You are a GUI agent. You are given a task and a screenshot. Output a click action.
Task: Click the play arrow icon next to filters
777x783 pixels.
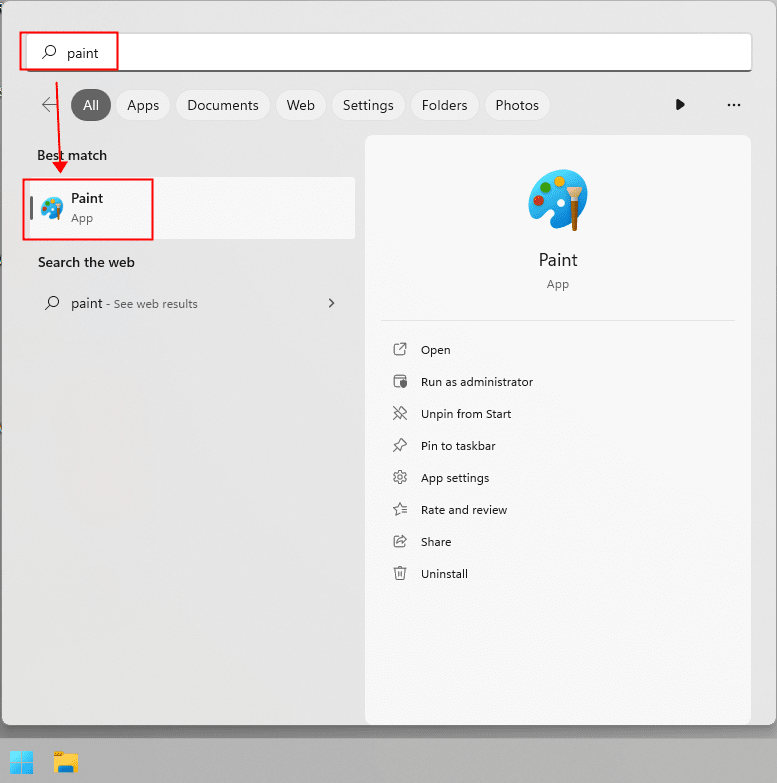coord(680,105)
